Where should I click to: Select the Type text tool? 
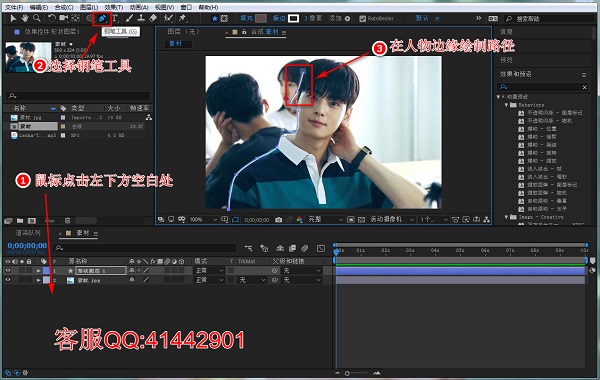(115, 18)
